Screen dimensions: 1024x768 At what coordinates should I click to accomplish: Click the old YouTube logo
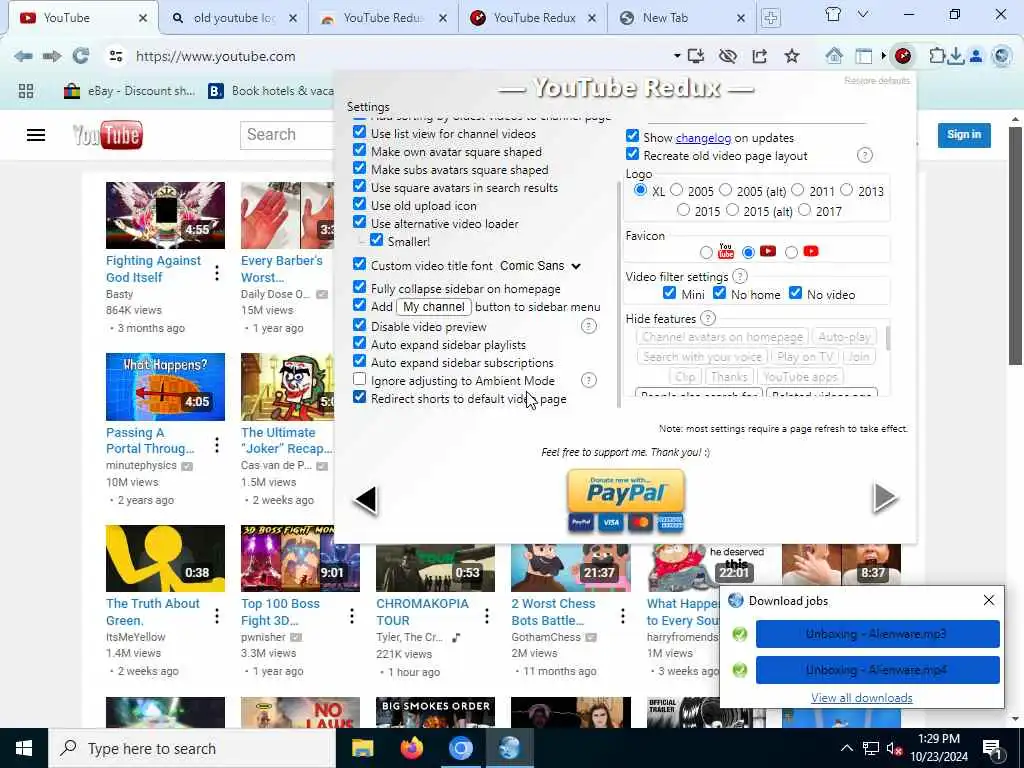pos(108,135)
